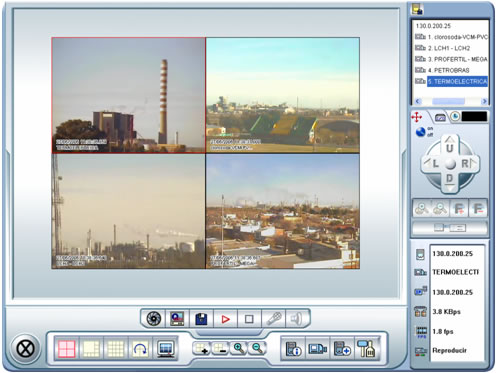
Task: Open the PTZ control tab with red arrows
Action: pyautogui.click(x=417, y=117)
